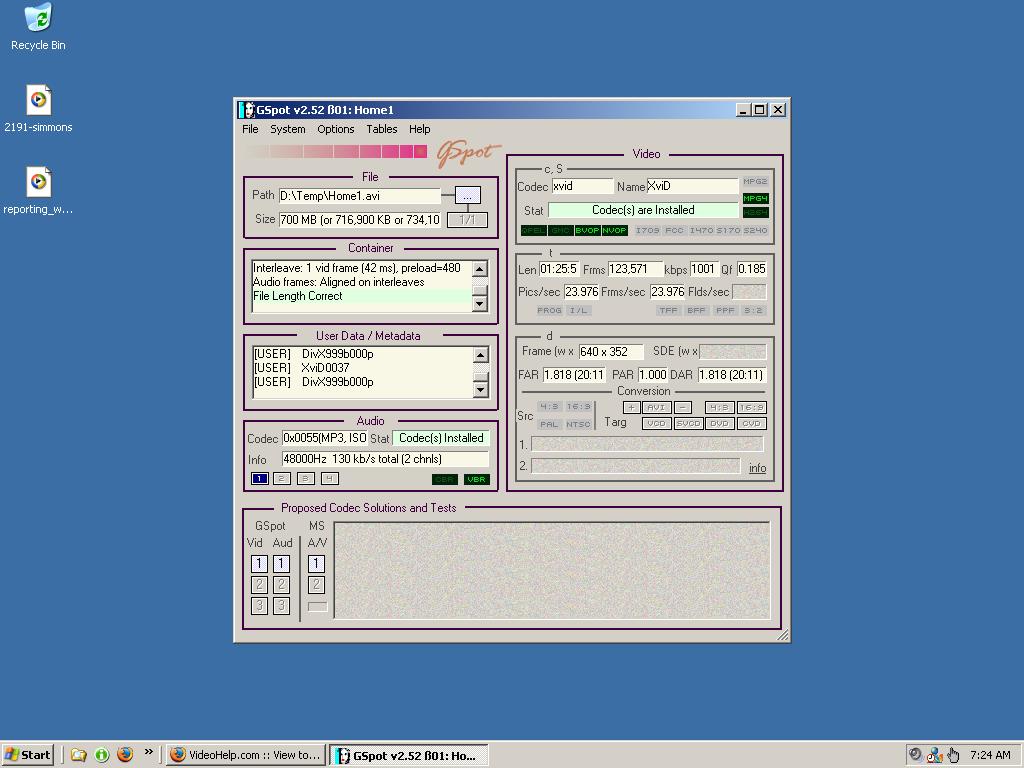Image resolution: width=1024 pixels, height=768 pixels.
Task: Click the GSpot window title icon
Action: click(246, 110)
